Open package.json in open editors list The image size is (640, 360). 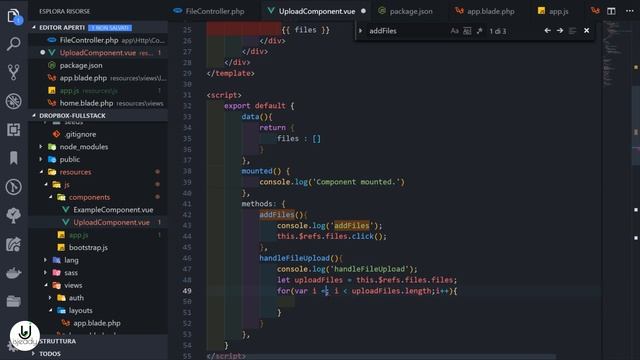pyautogui.click(x=98, y=65)
